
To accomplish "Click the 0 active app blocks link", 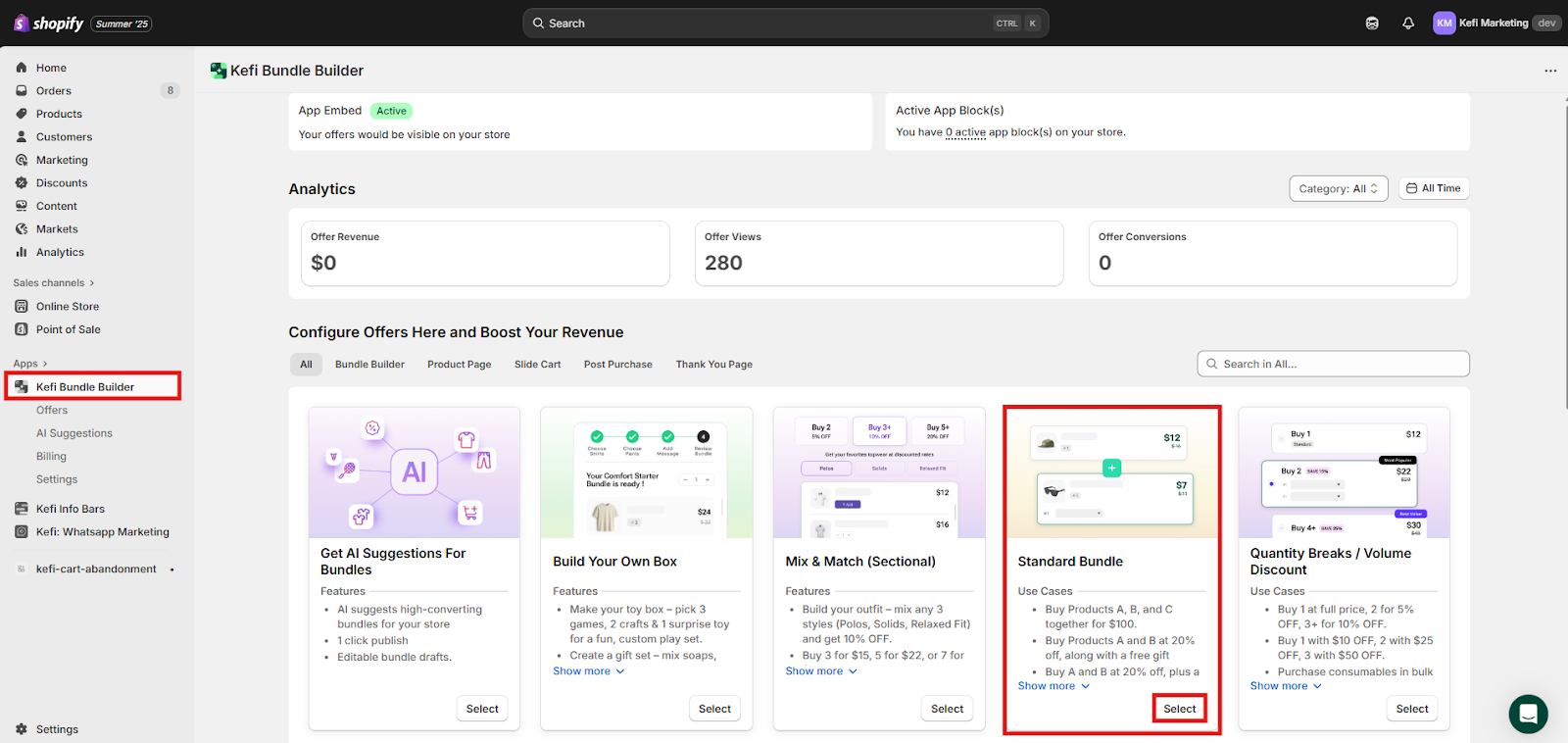I will [x=965, y=132].
